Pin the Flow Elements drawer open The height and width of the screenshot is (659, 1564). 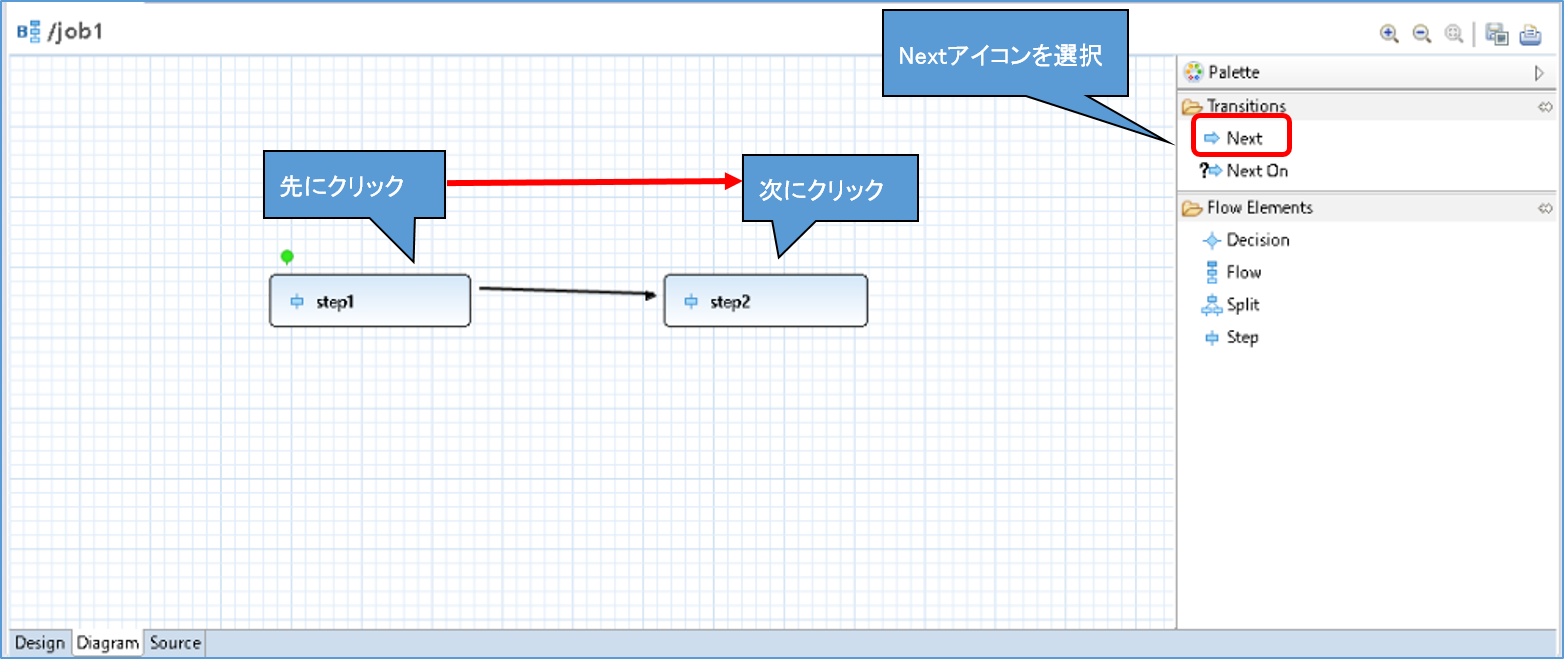[1544, 208]
